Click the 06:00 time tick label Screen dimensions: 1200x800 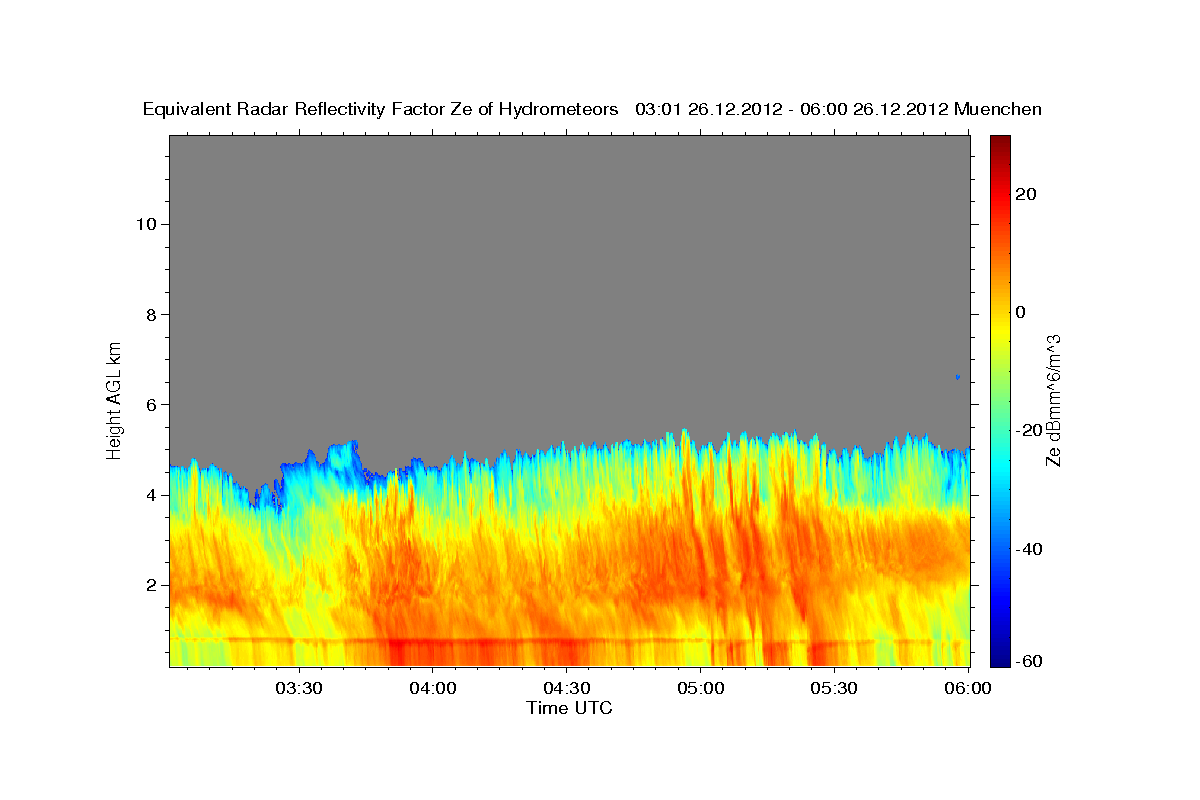click(969, 688)
